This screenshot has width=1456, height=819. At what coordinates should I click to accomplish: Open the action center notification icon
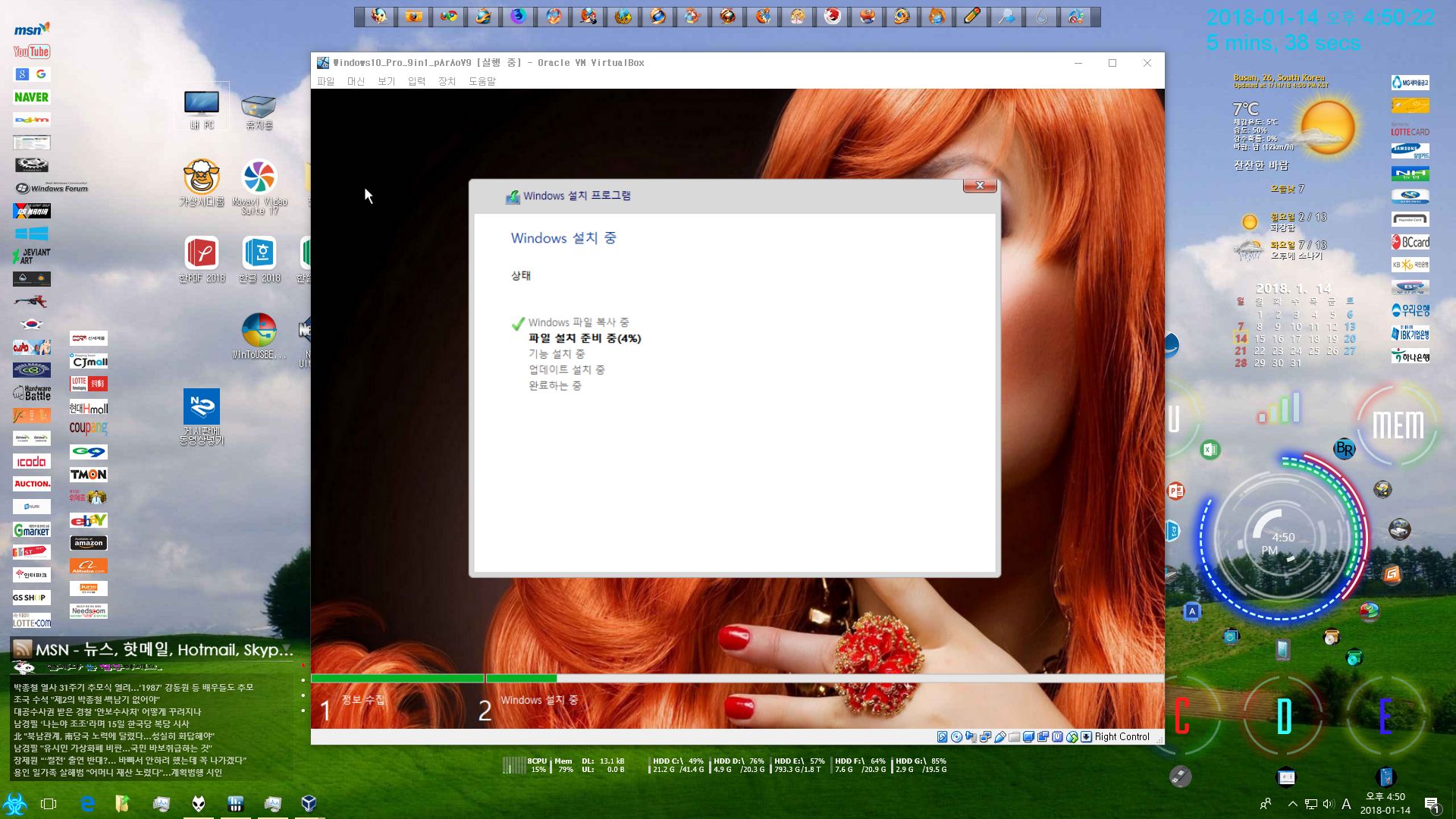(x=1432, y=804)
